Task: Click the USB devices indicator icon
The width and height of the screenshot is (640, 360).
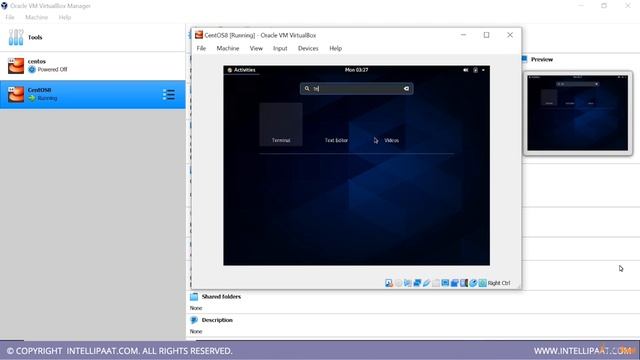Action: [x=427, y=283]
